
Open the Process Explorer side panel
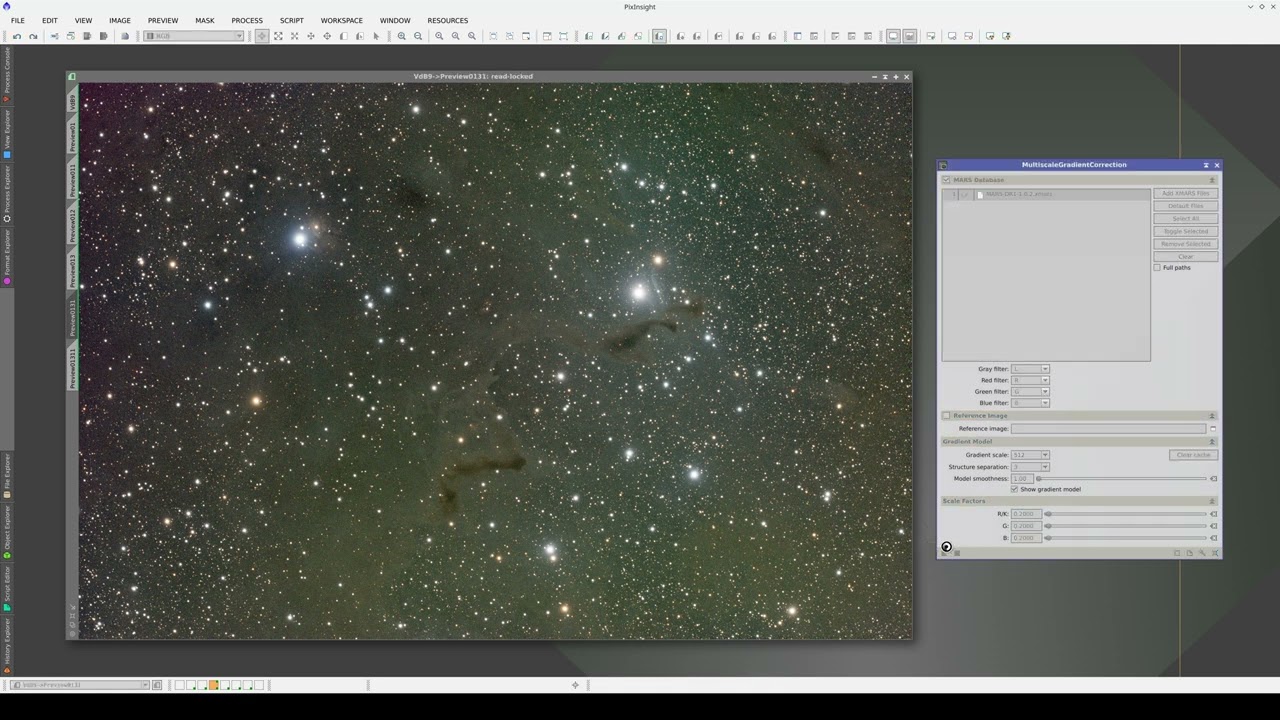pos(7,195)
